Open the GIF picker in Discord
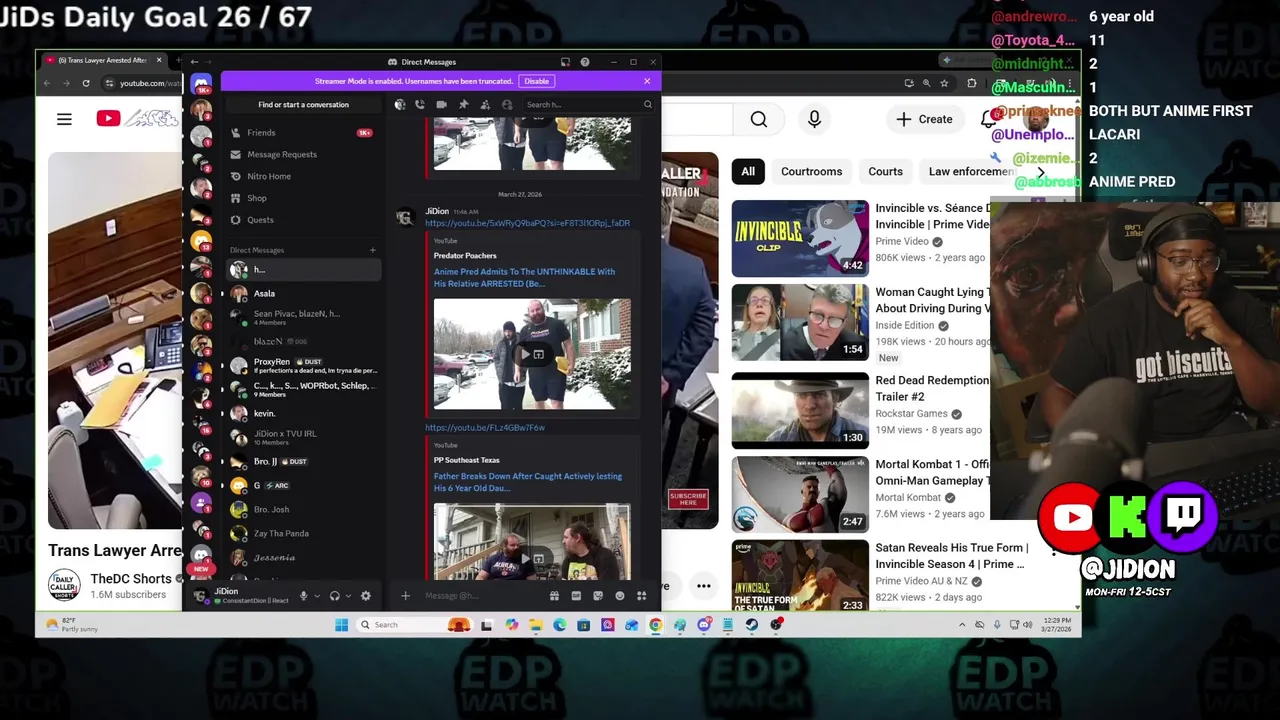 coord(576,596)
